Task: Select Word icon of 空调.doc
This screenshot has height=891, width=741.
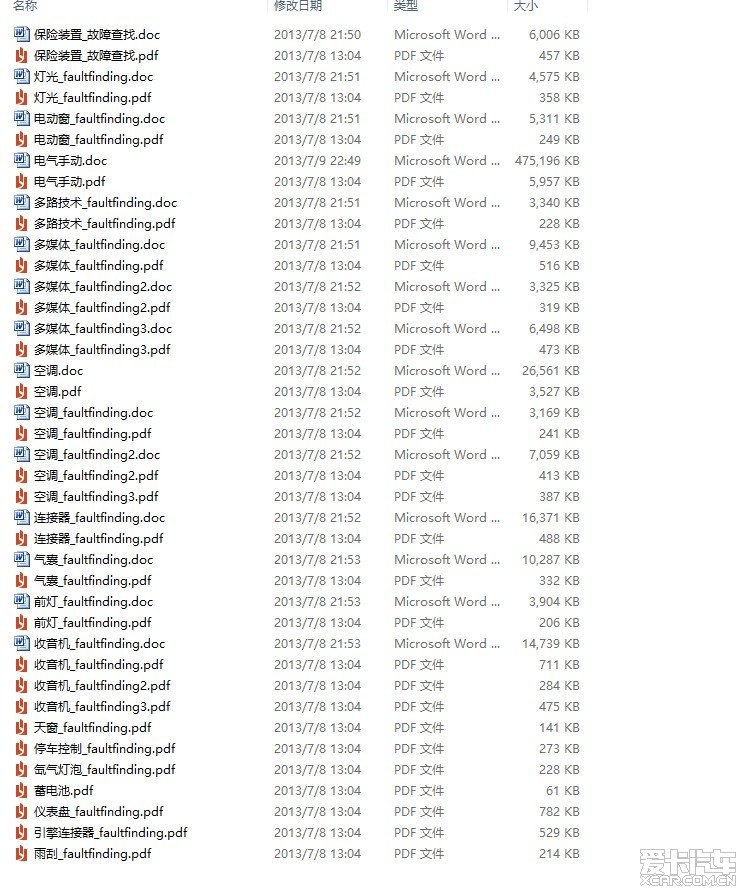Action: pyautogui.click(x=22, y=370)
